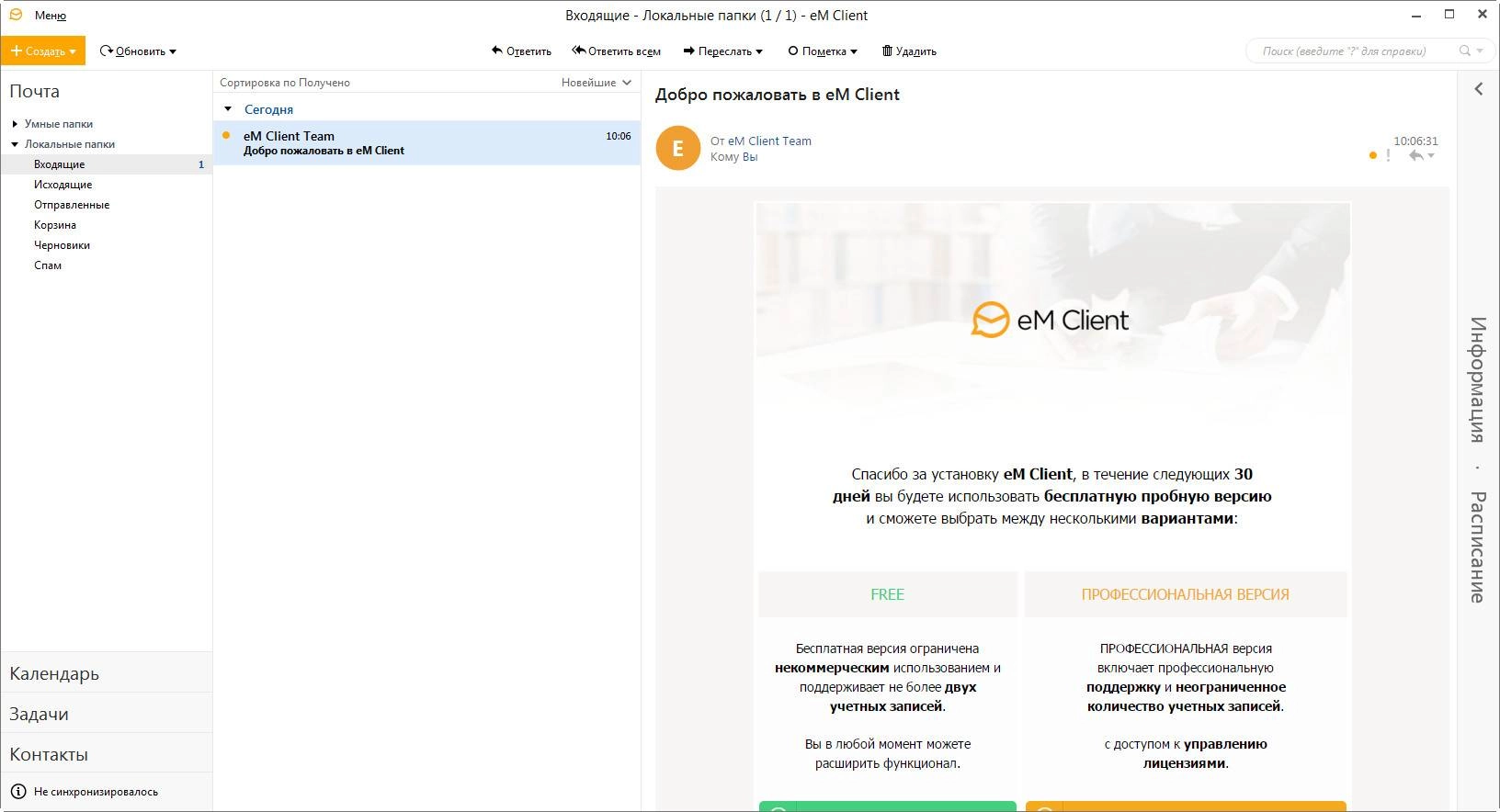Expand the right sidebar chevron

[1479, 89]
